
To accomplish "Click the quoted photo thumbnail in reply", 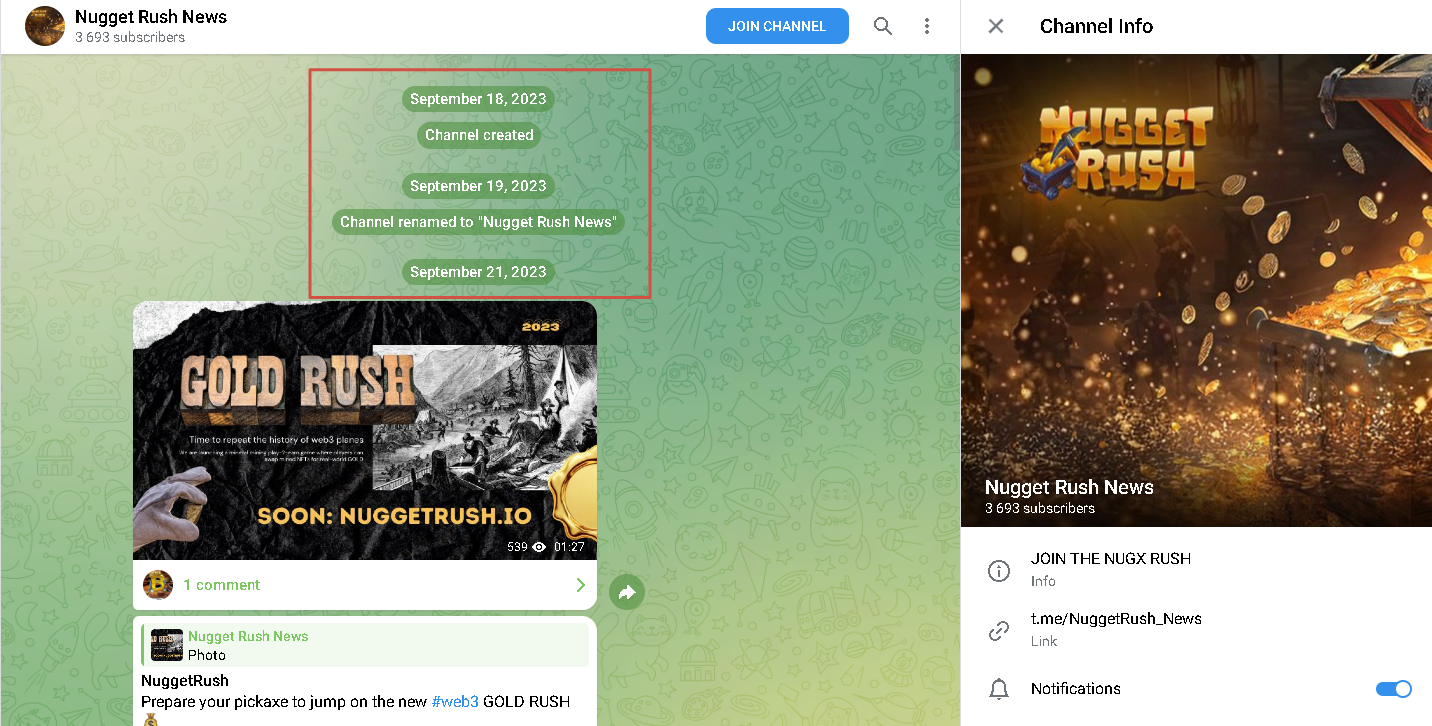I will click(x=167, y=645).
